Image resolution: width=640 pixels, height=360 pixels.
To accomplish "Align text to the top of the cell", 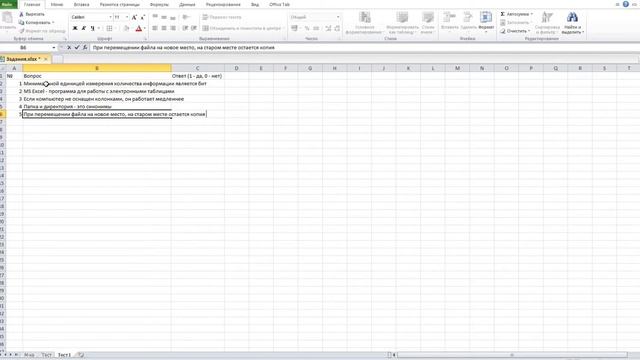I will pos(155,17).
